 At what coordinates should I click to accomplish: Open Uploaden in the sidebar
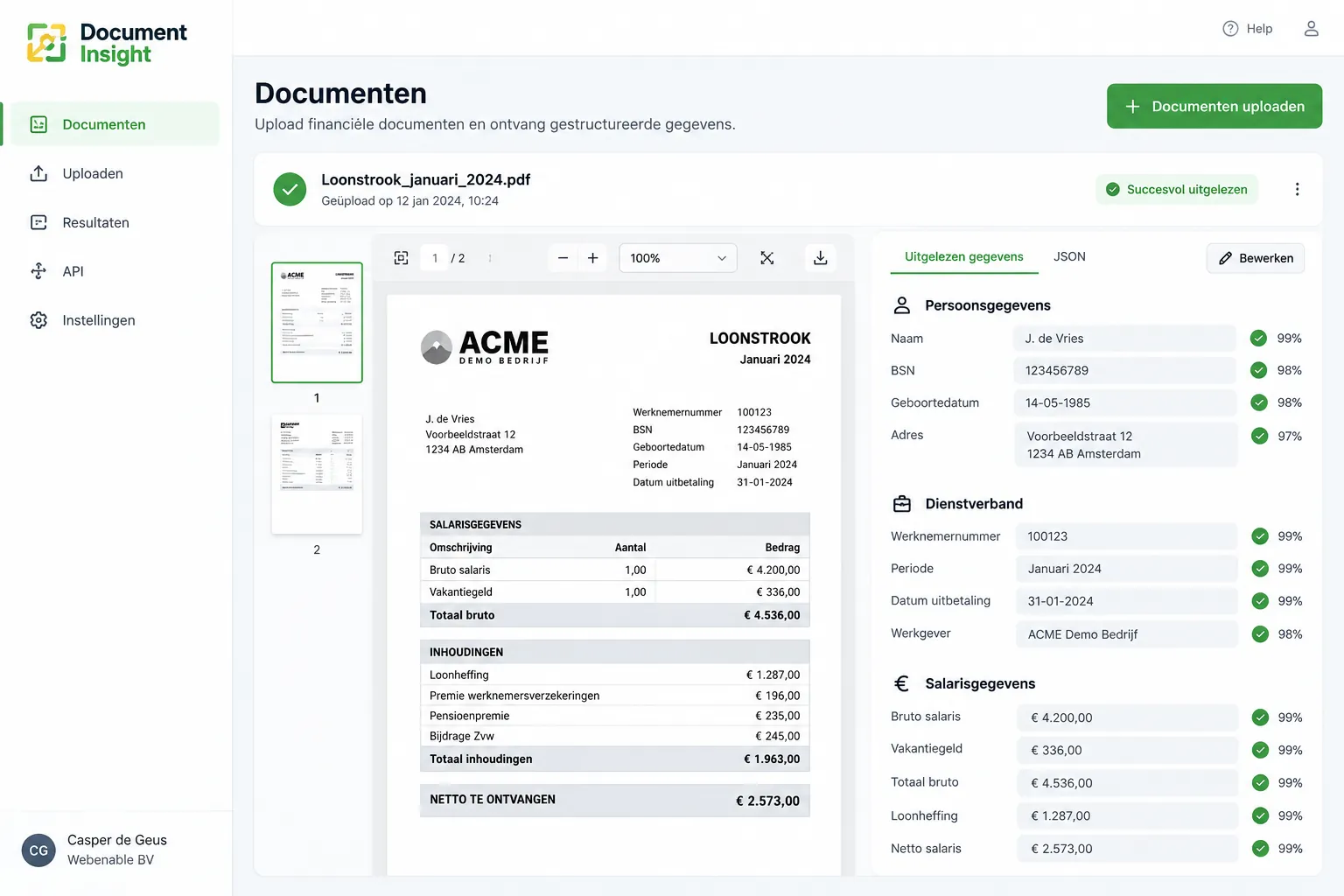111,173
